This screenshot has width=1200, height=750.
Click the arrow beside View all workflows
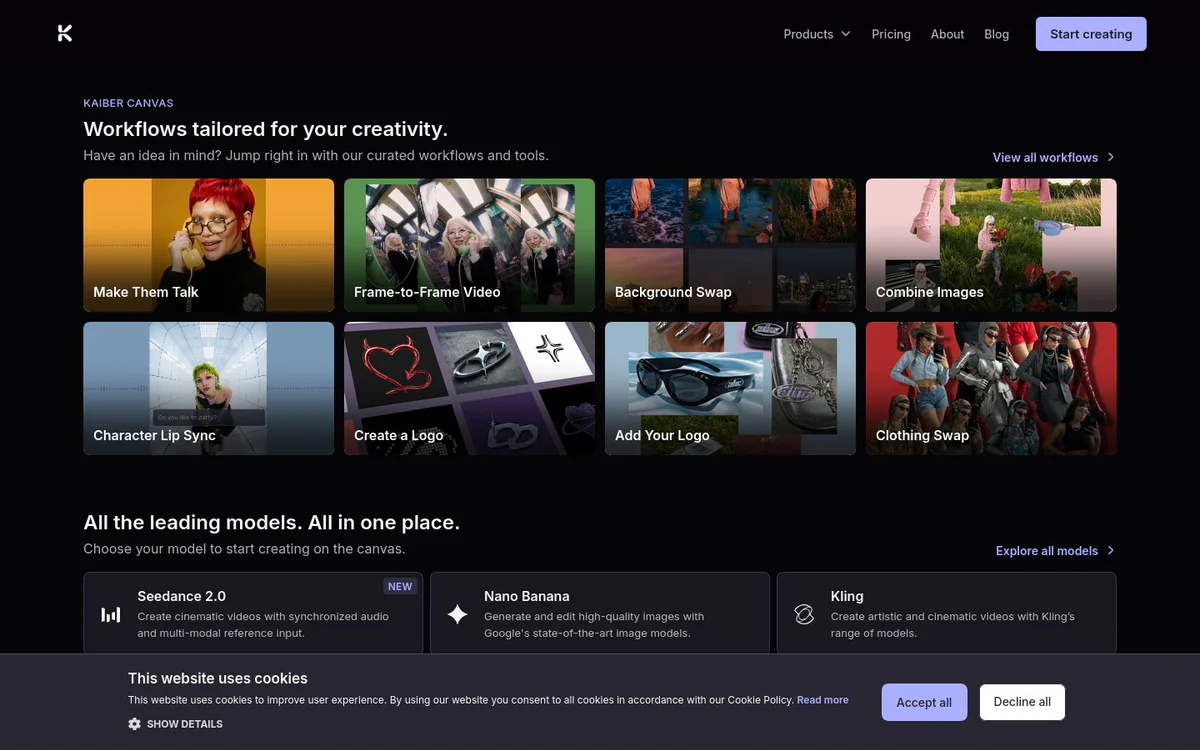(1111, 157)
